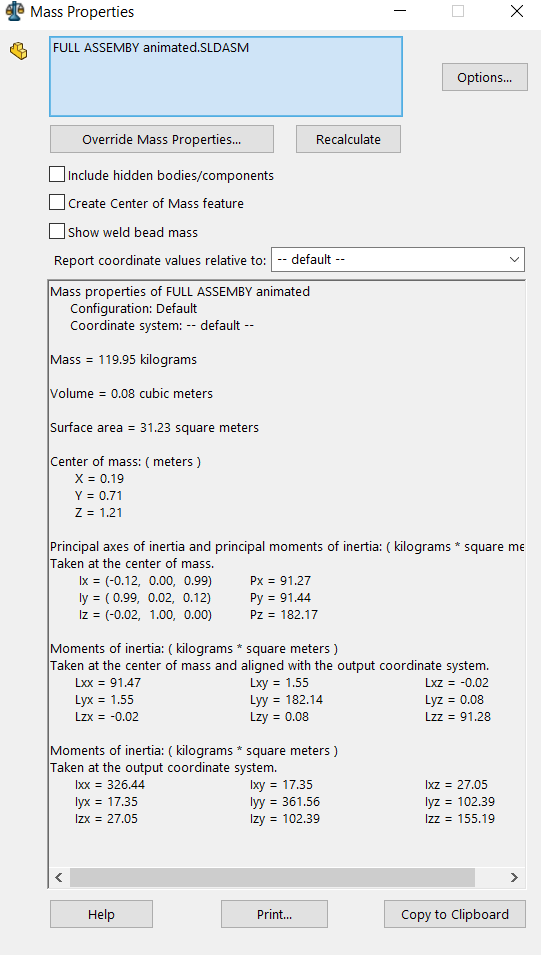Minimize the Mass Properties window
The height and width of the screenshot is (955, 541).
coord(400,11)
